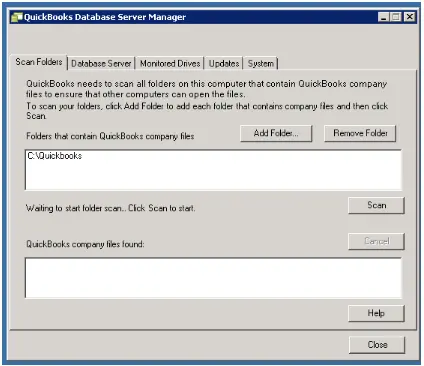
Task: Click the QuickBooks title bar app icon
Action: click(x=16, y=17)
